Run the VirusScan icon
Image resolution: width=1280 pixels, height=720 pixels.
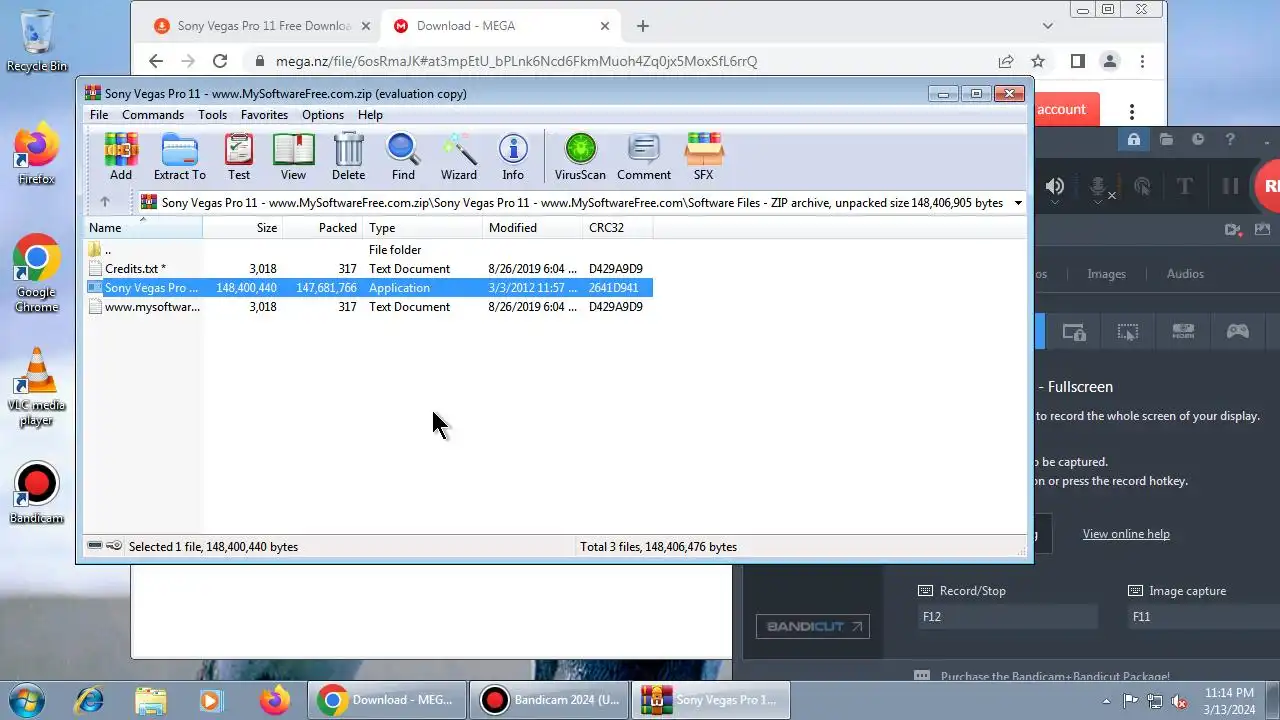click(580, 157)
